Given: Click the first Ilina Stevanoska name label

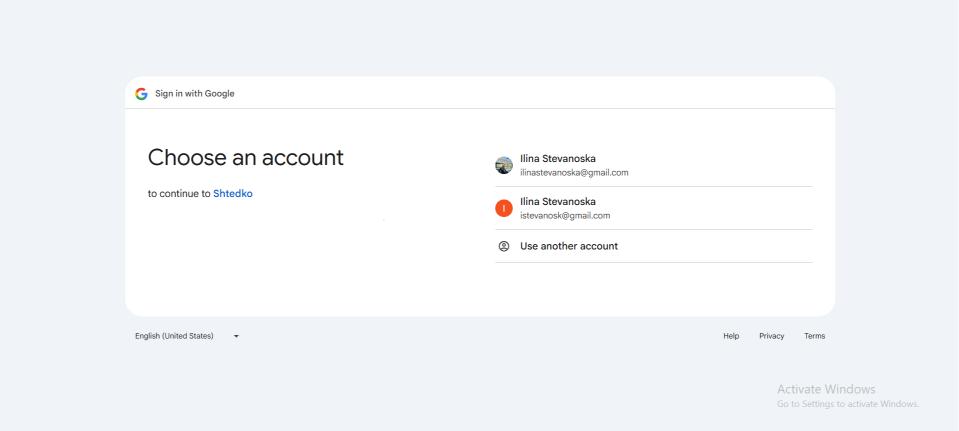Looking at the screenshot, I should coord(558,158).
